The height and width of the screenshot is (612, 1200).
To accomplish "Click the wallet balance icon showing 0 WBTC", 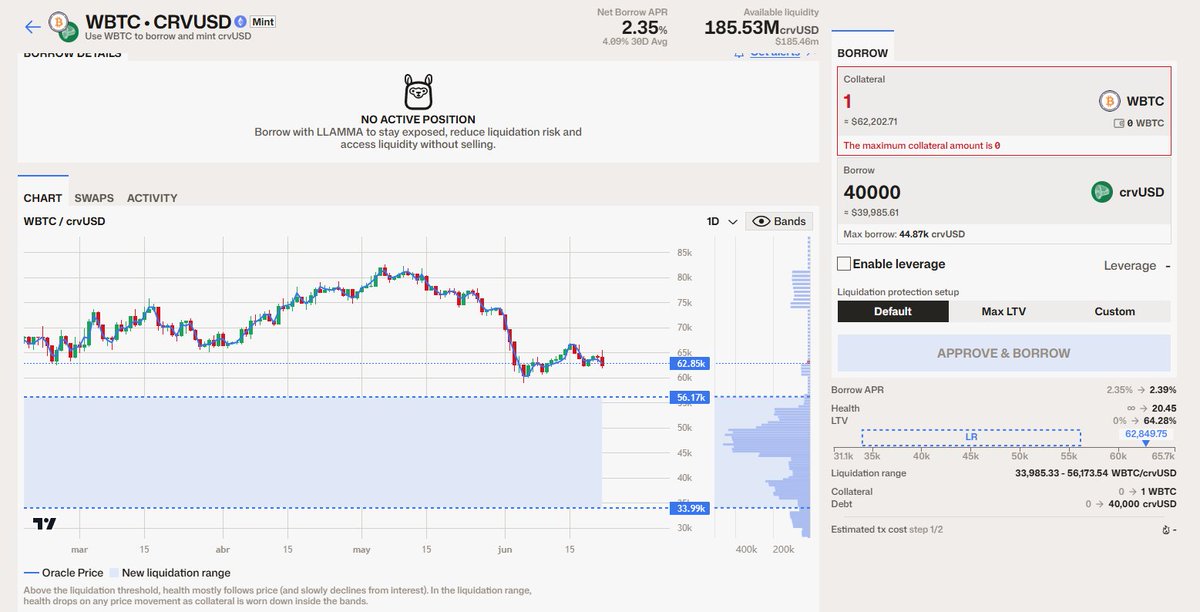I will point(1120,124).
